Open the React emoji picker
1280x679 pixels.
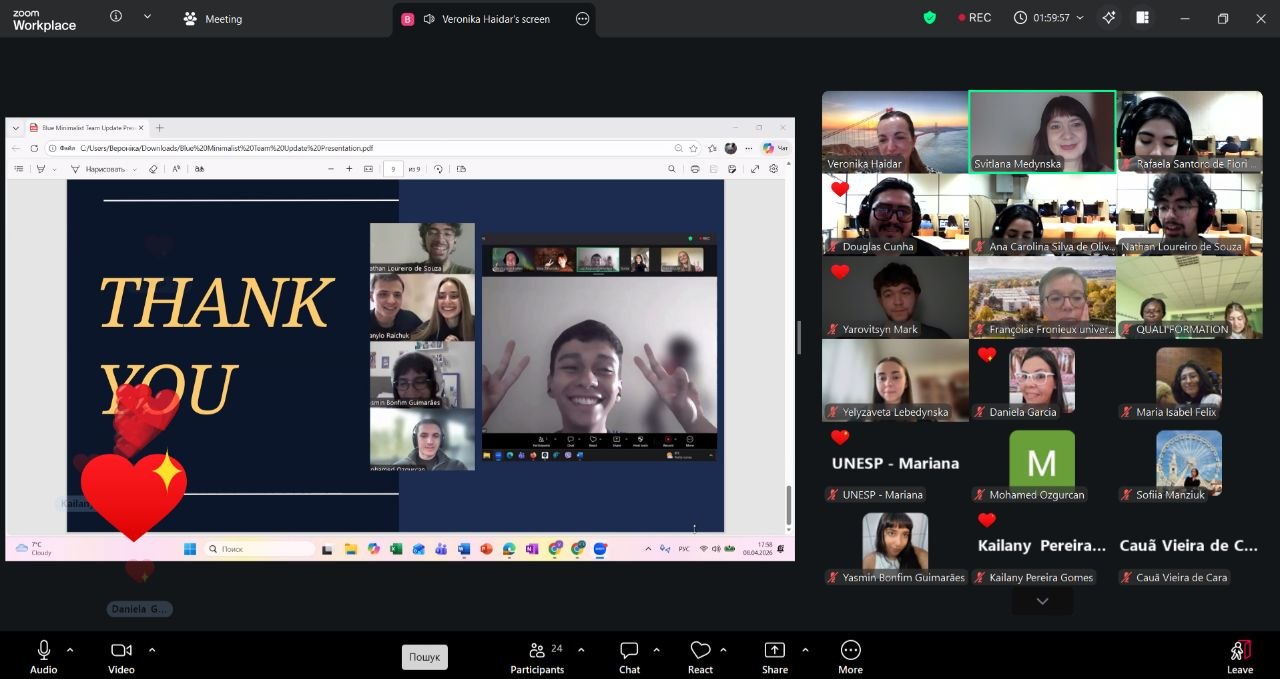pyautogui.click(x=700, y=657)
